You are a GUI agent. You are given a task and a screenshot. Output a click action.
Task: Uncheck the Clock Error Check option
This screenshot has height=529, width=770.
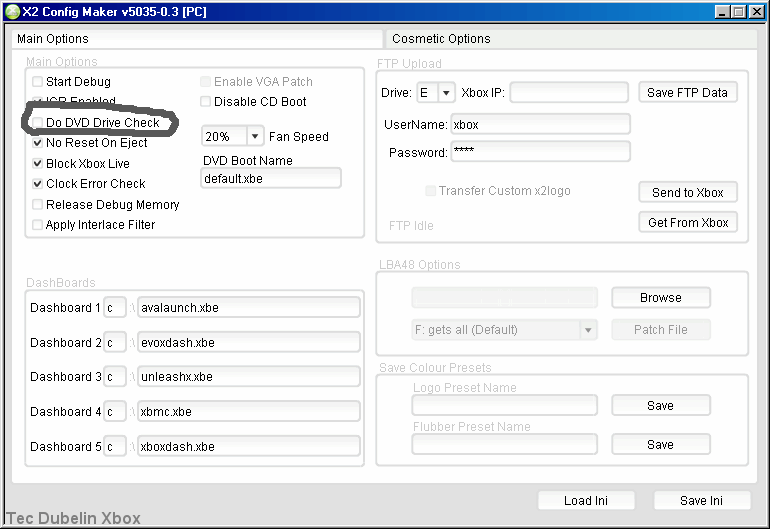click(38, 184)
